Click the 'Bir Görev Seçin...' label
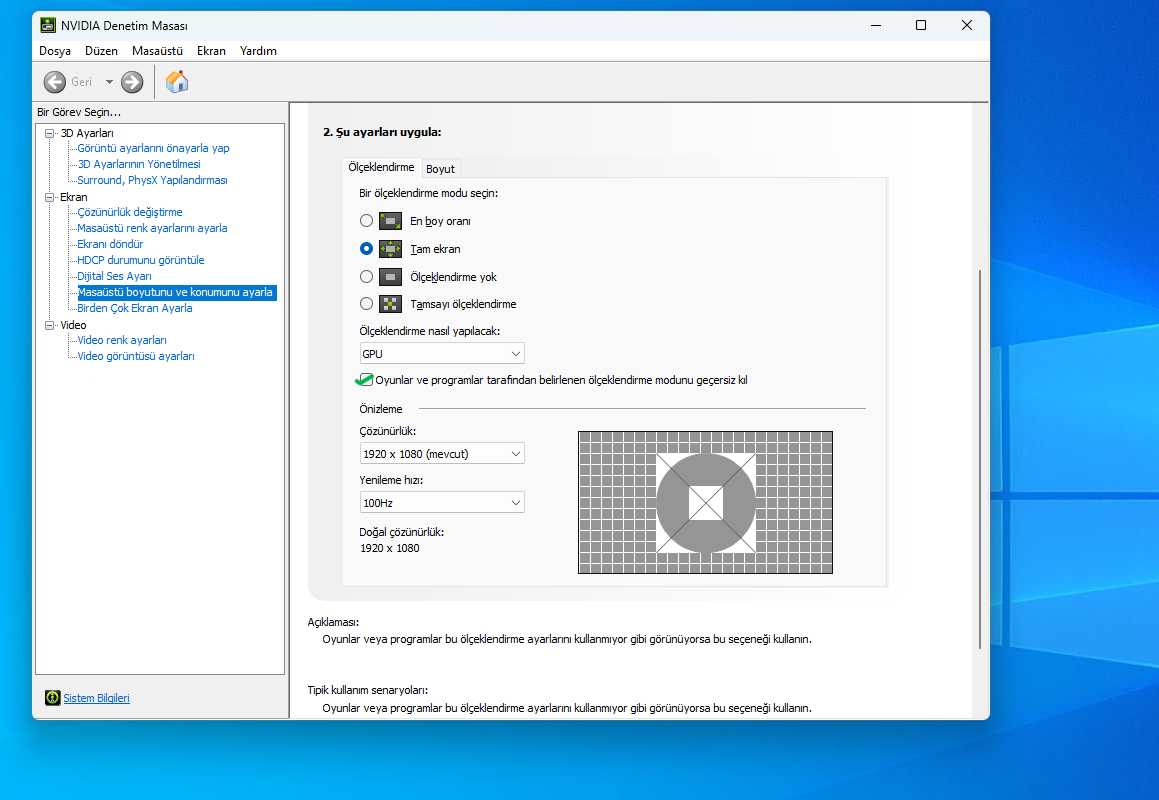The width and height of the screenshot is (1159, 800). pos(79,112)
